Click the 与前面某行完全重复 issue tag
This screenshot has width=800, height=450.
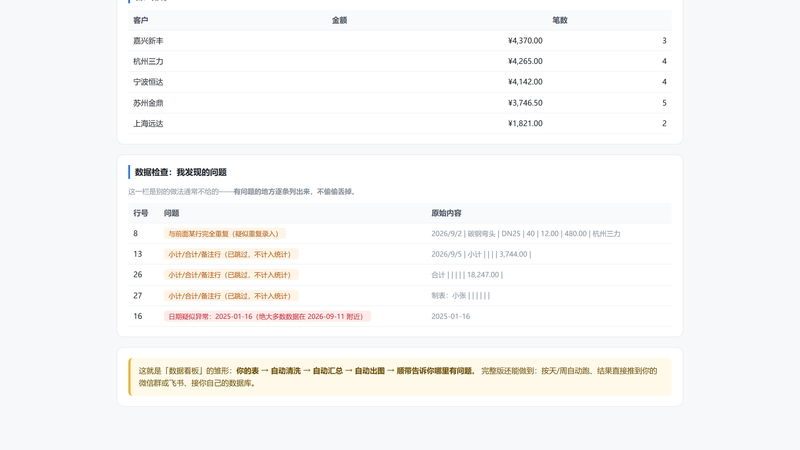click(x=224, y=234)
